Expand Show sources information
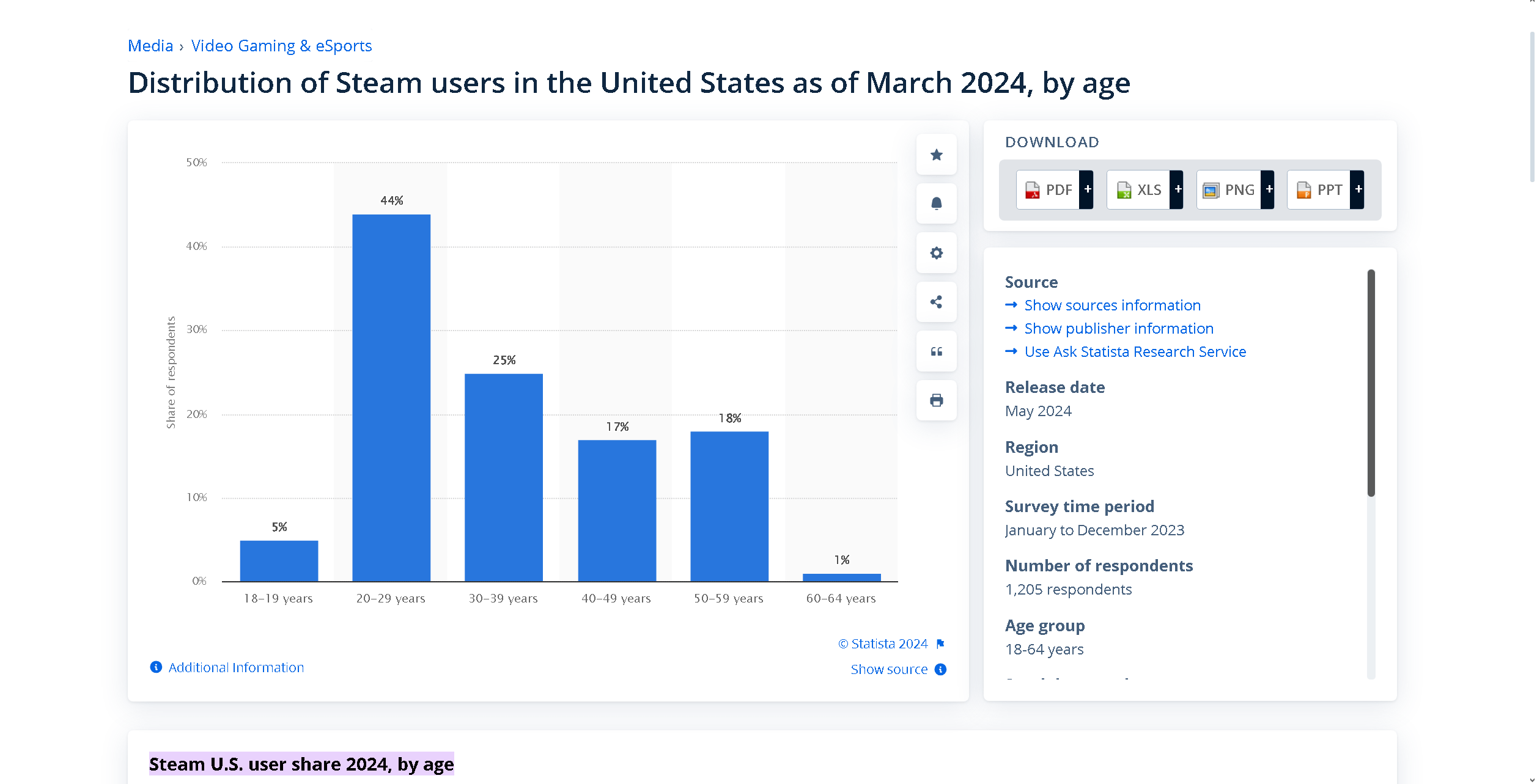Image resolution: width=1537 pixels, height=784 pixels. (x=1112, y=305)
